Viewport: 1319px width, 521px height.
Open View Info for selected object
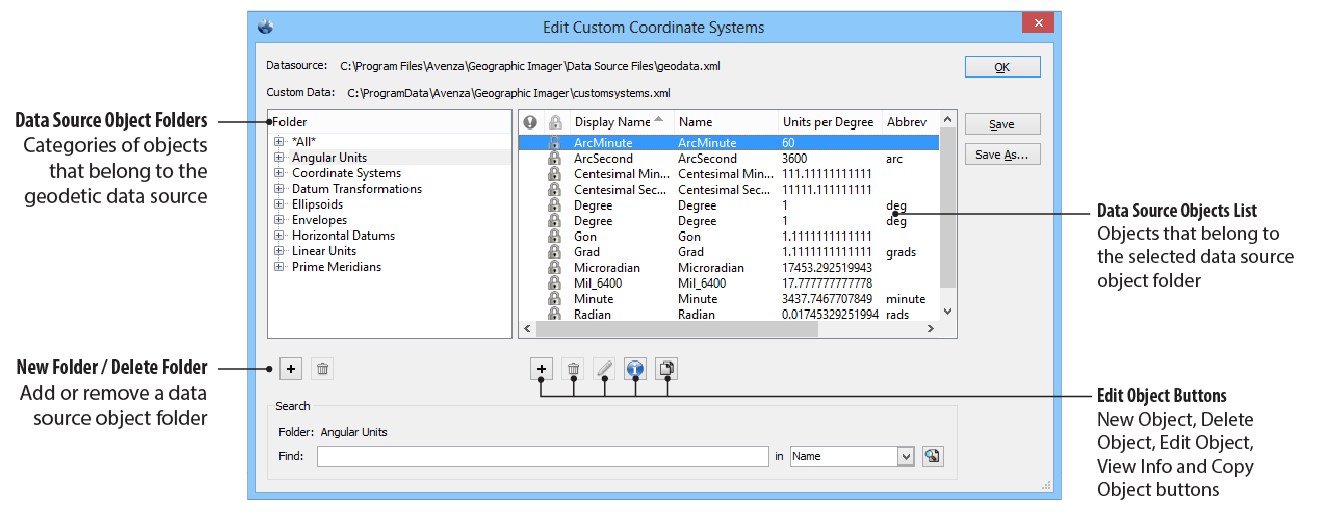[x=635, y=369]
